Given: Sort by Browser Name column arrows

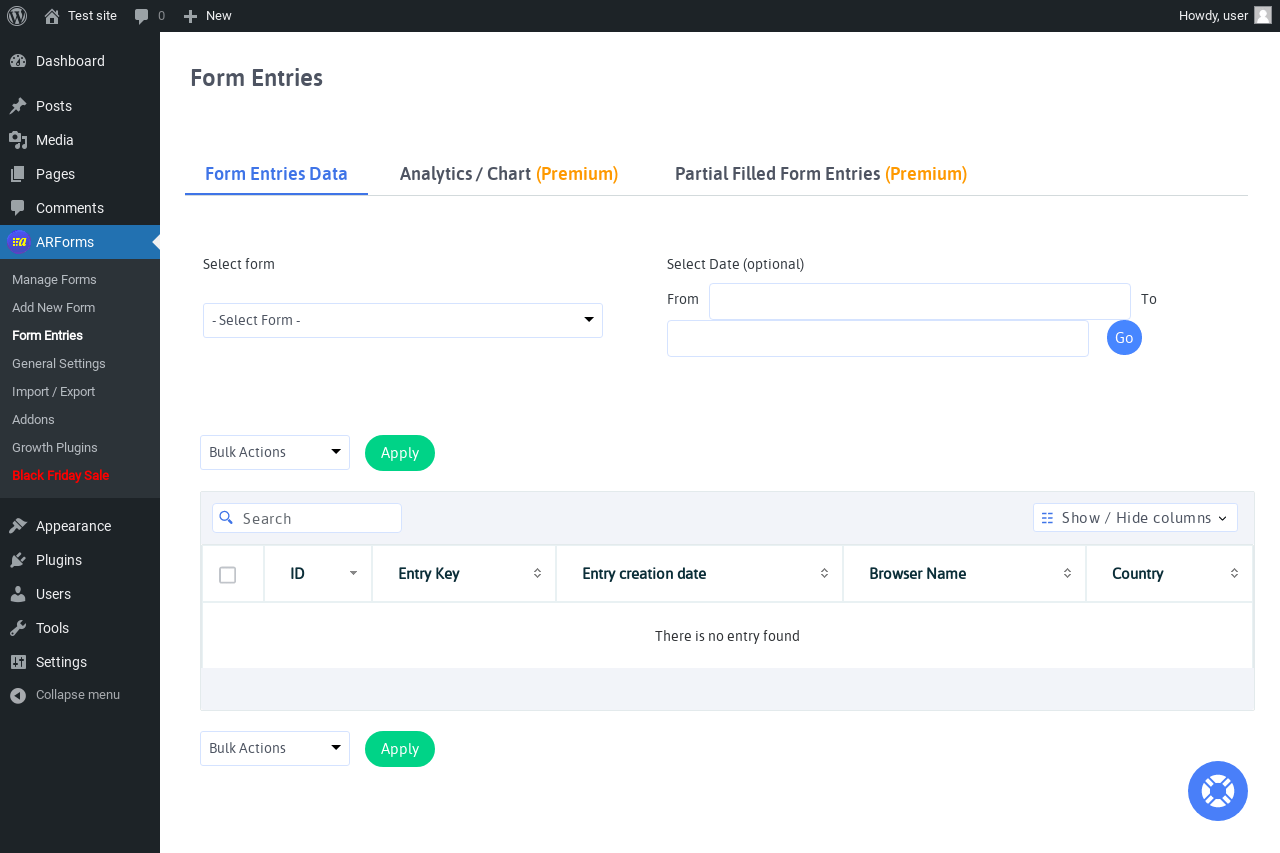Looking at the screenshot, I should 1067,573.
